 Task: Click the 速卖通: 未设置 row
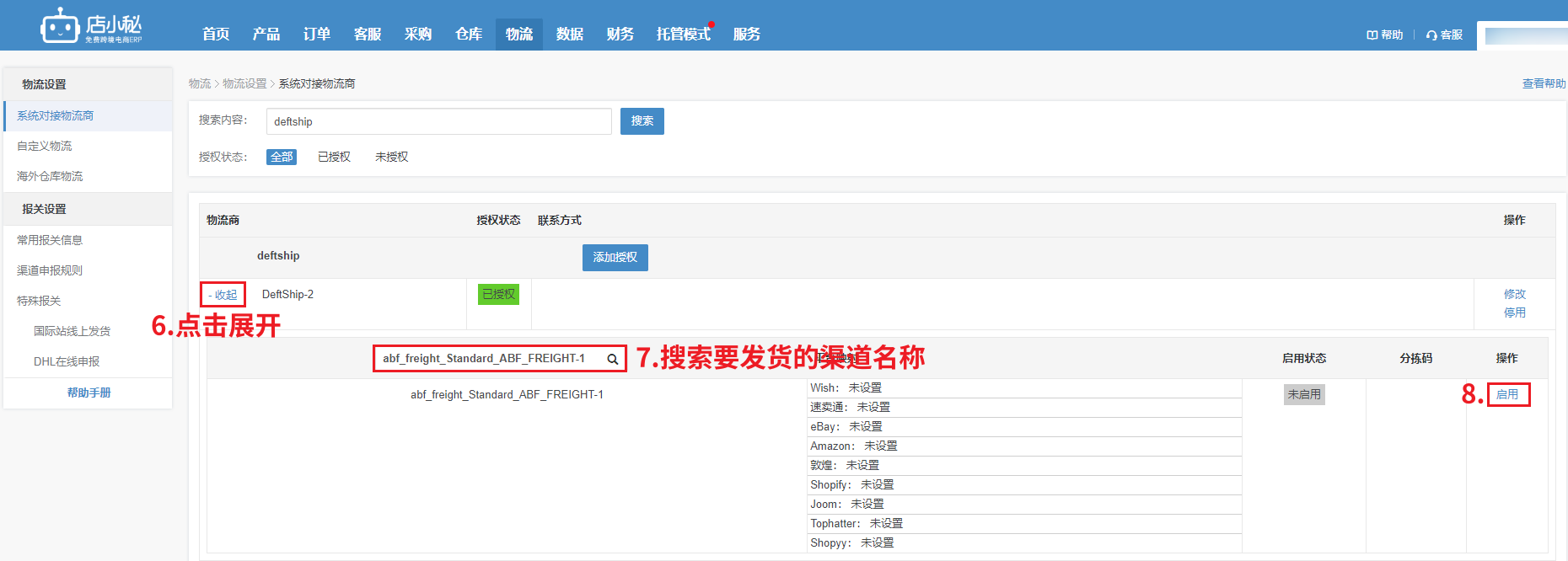tap(1024, 408)
